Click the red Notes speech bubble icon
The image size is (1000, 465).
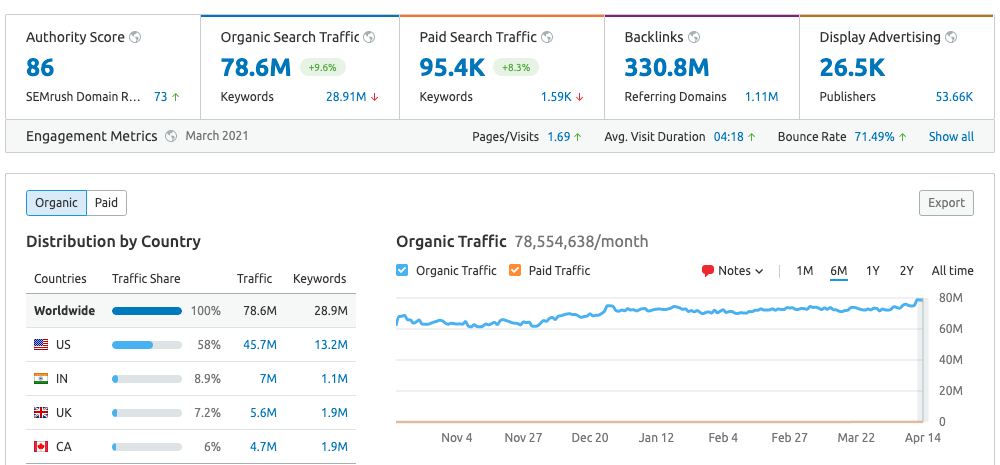point(707,271)
